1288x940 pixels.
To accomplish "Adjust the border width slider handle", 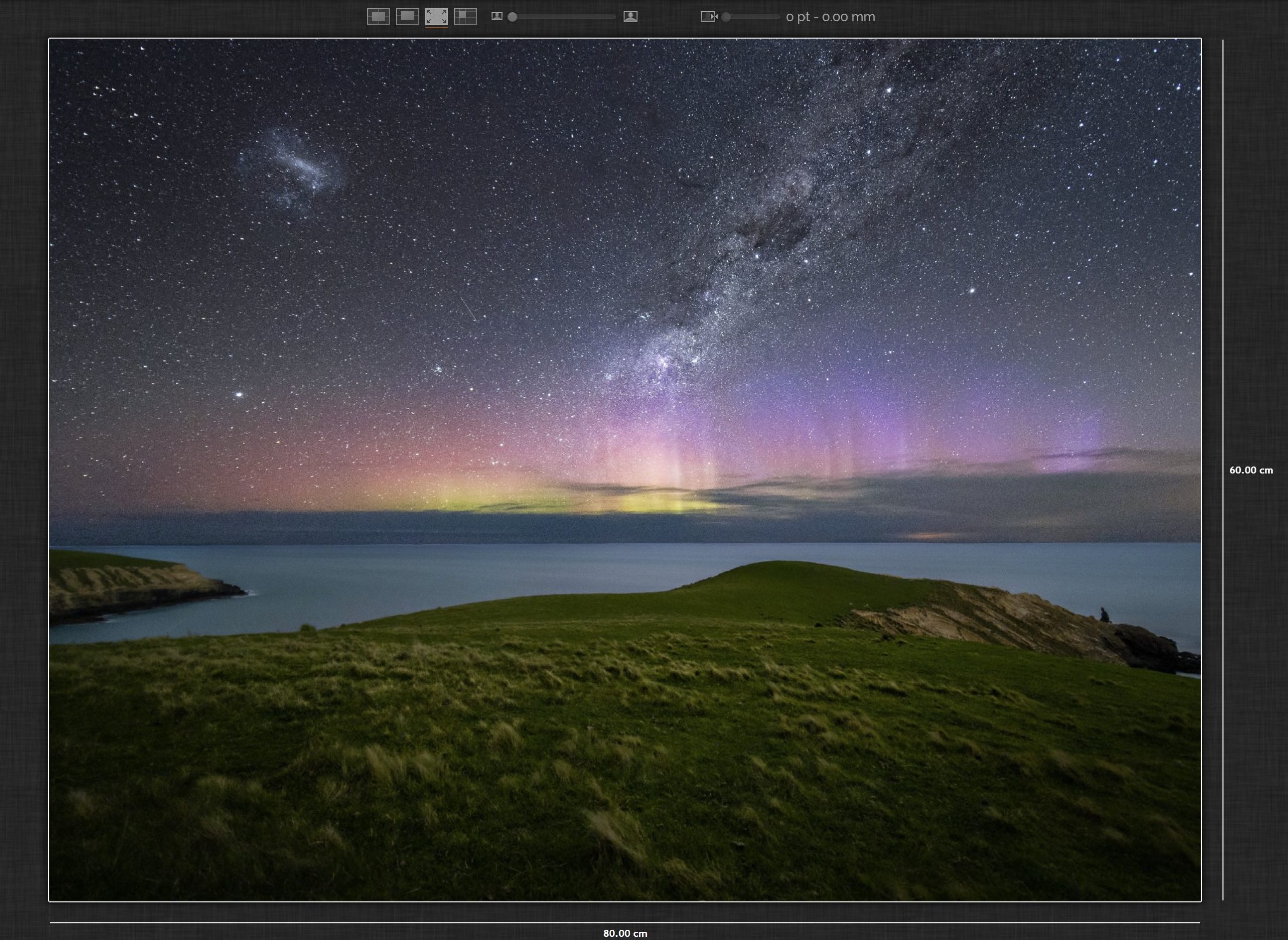I will click(x=726, y=17).
